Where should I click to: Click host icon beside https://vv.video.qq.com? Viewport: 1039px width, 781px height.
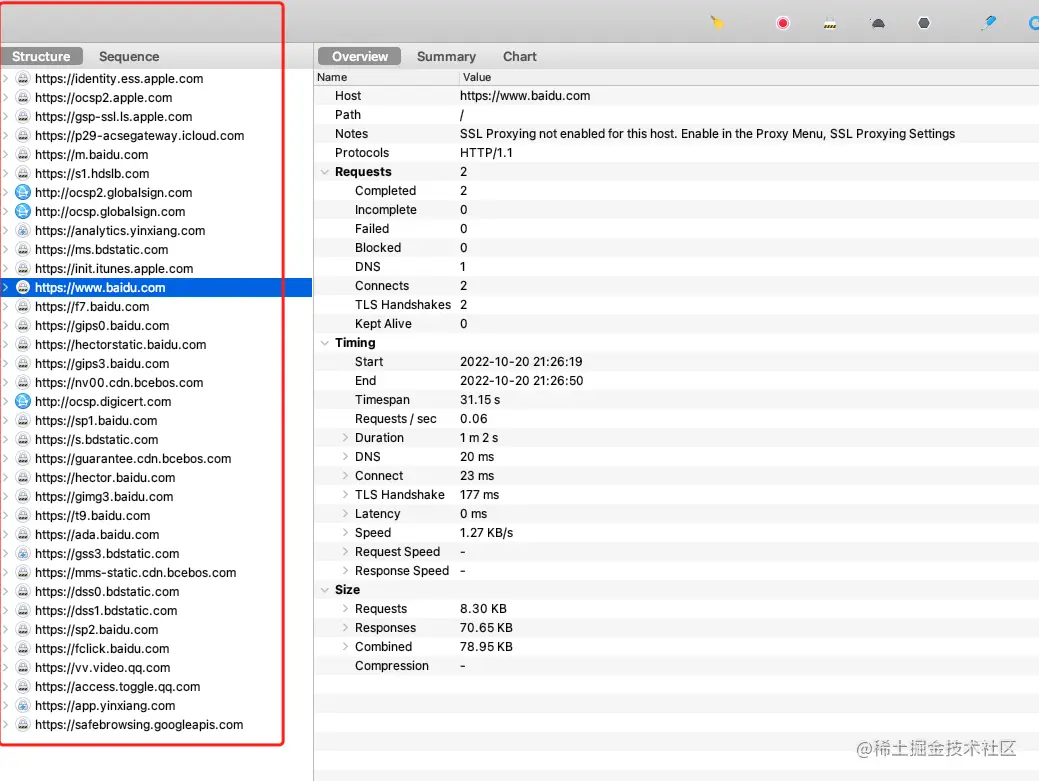(23, 668)
